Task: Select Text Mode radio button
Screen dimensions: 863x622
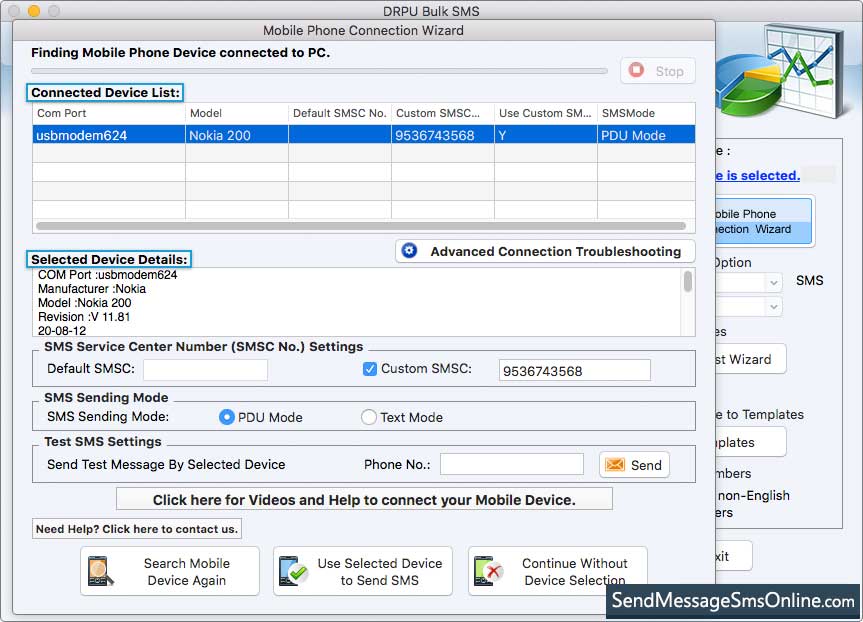Action: click(368, 417)
